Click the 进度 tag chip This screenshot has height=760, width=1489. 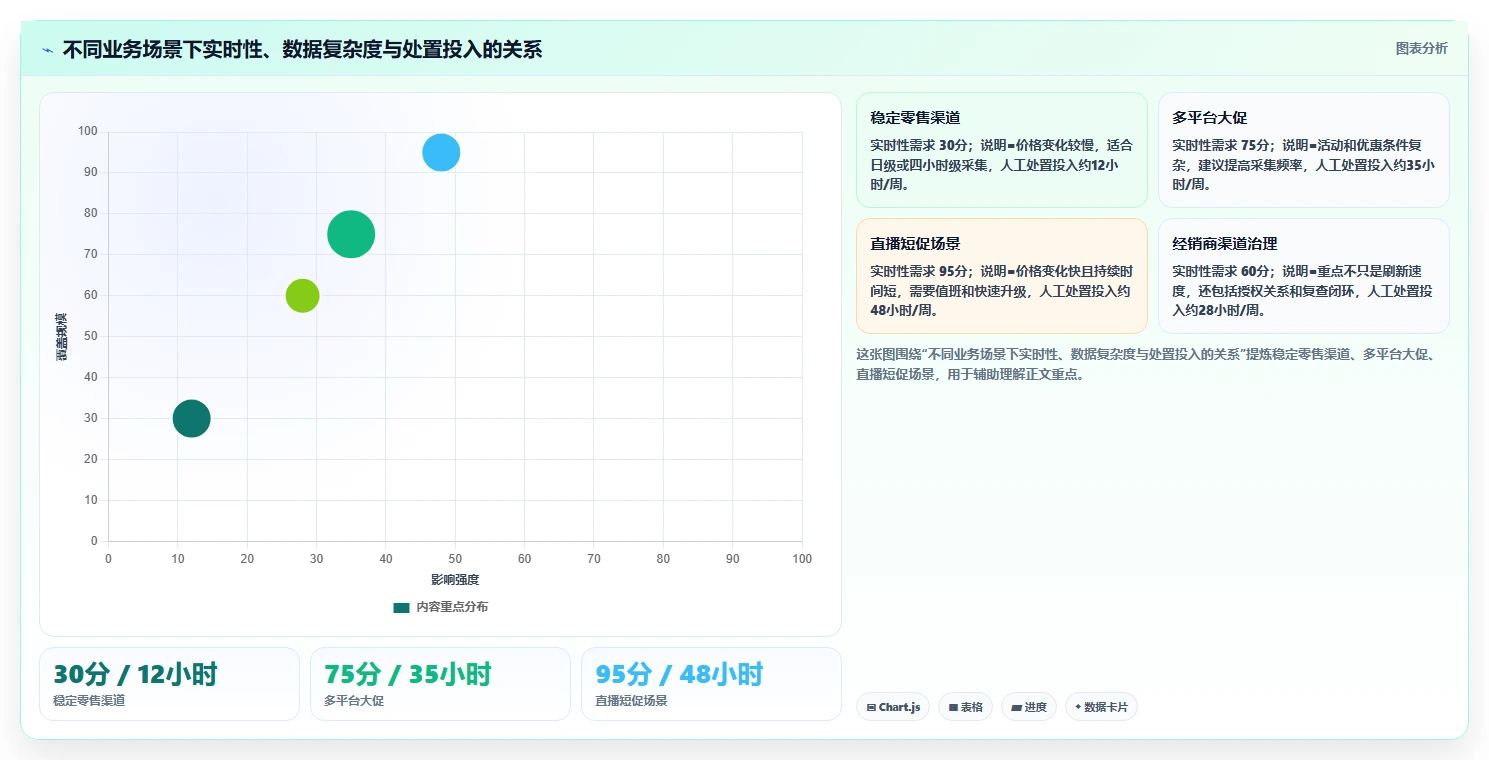pyautogui.click(x=1028, y=707)
